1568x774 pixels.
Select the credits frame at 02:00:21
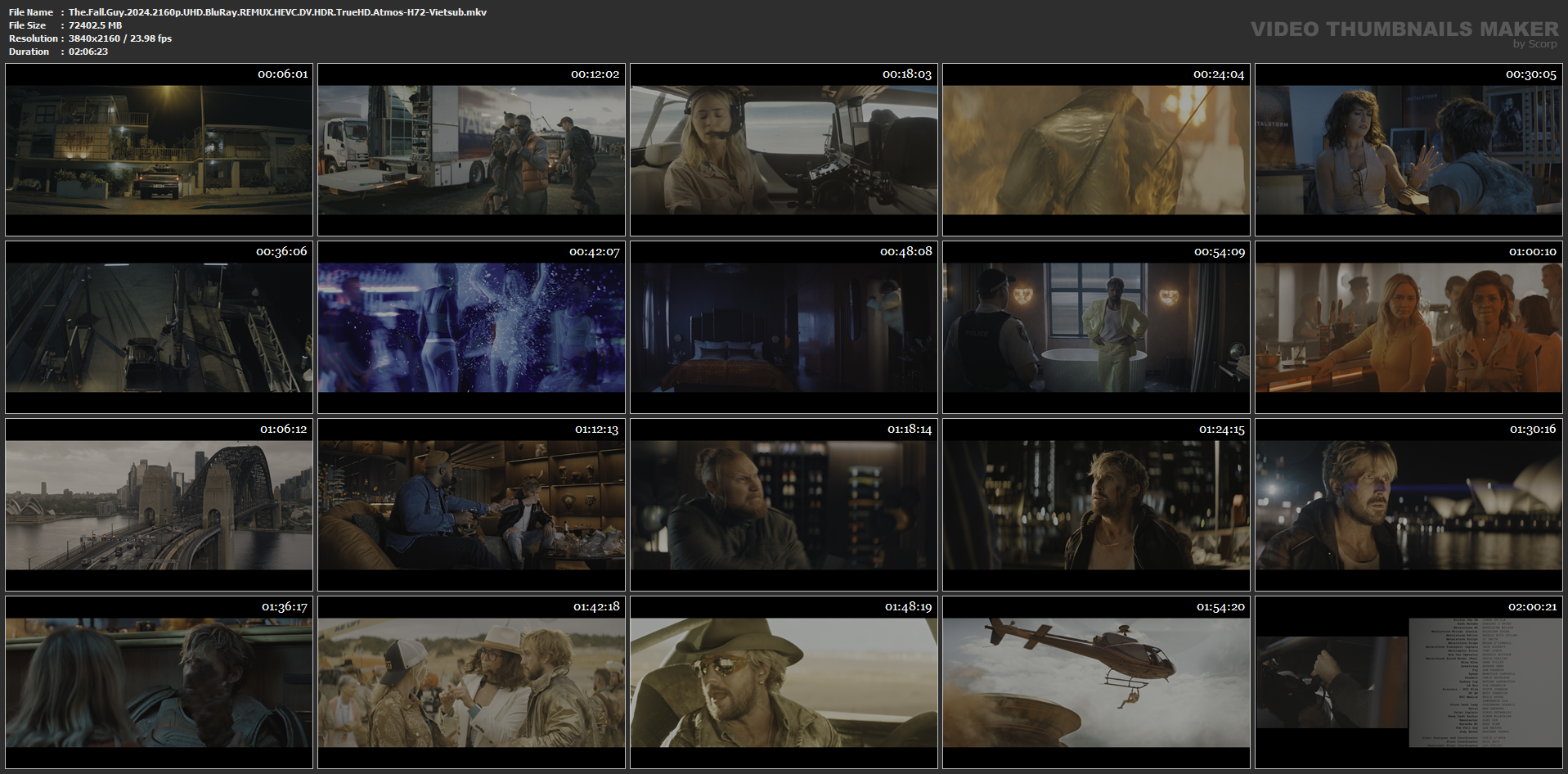1409,682
